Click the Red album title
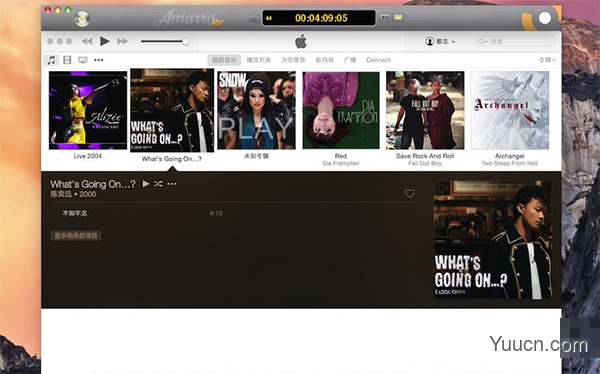600x374 pixels. (341, 156)
